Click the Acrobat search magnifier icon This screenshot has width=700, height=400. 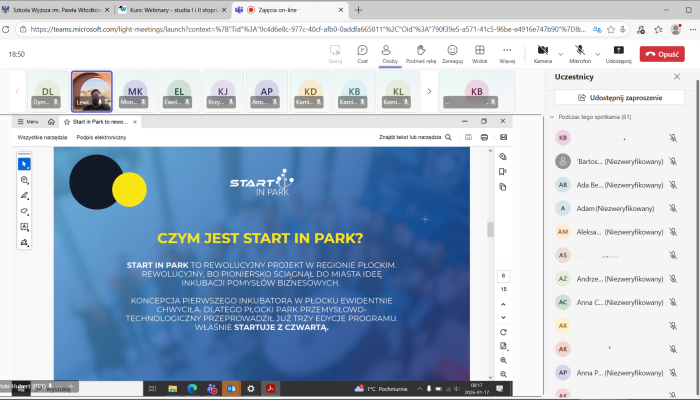[448, 138]
